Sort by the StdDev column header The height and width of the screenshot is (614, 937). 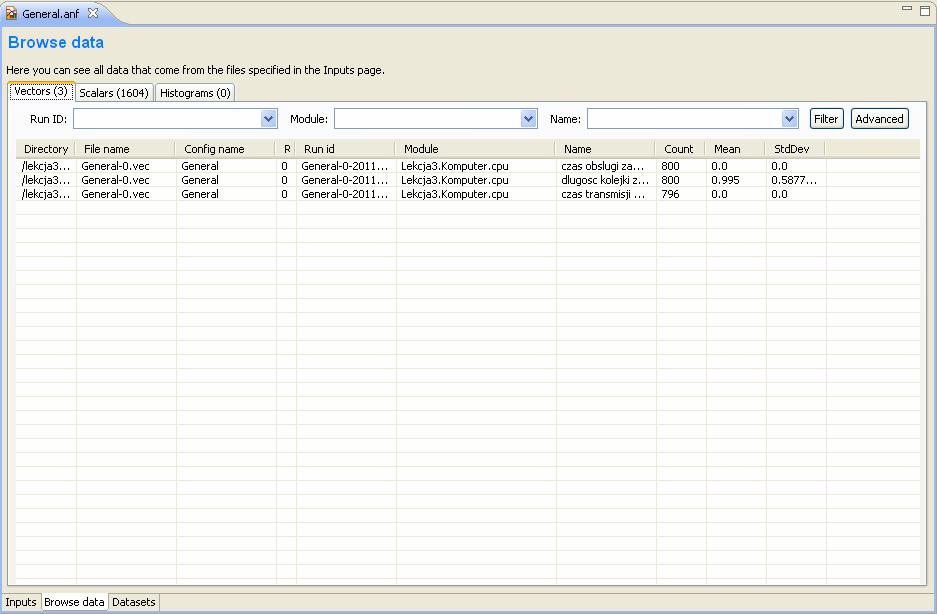coord(796,149)
